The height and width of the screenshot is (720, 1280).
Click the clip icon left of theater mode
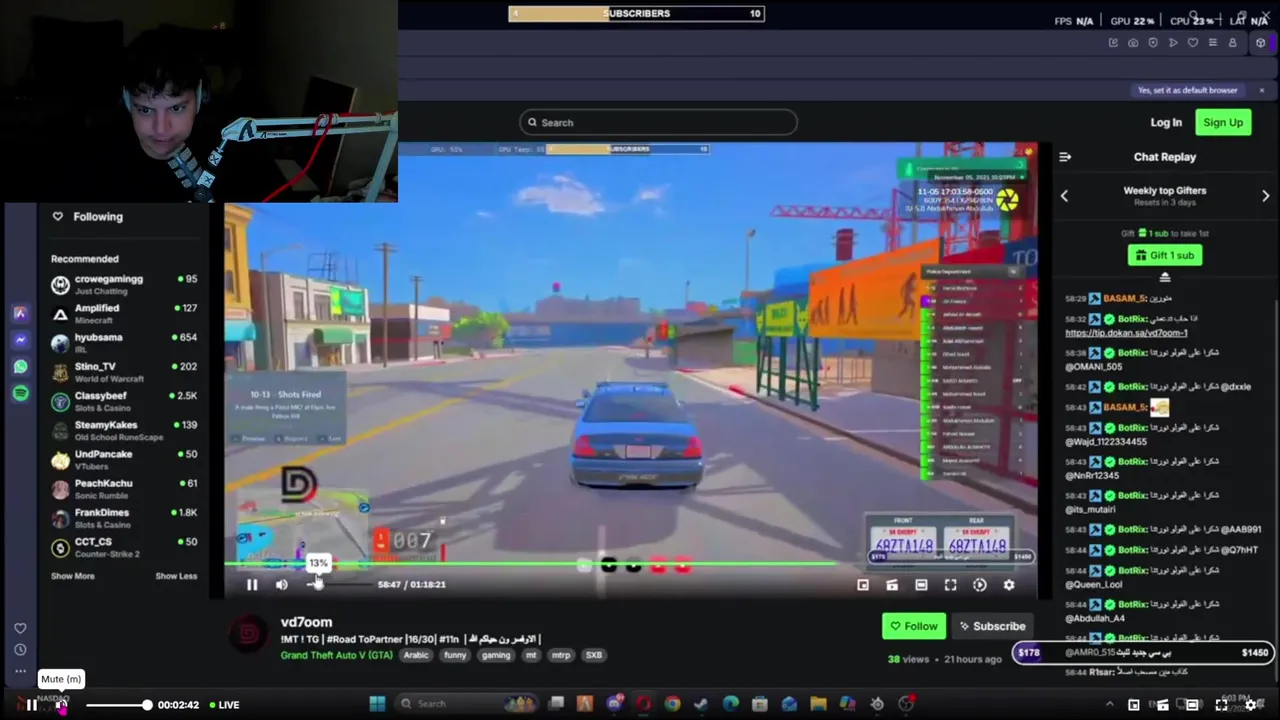892,585
